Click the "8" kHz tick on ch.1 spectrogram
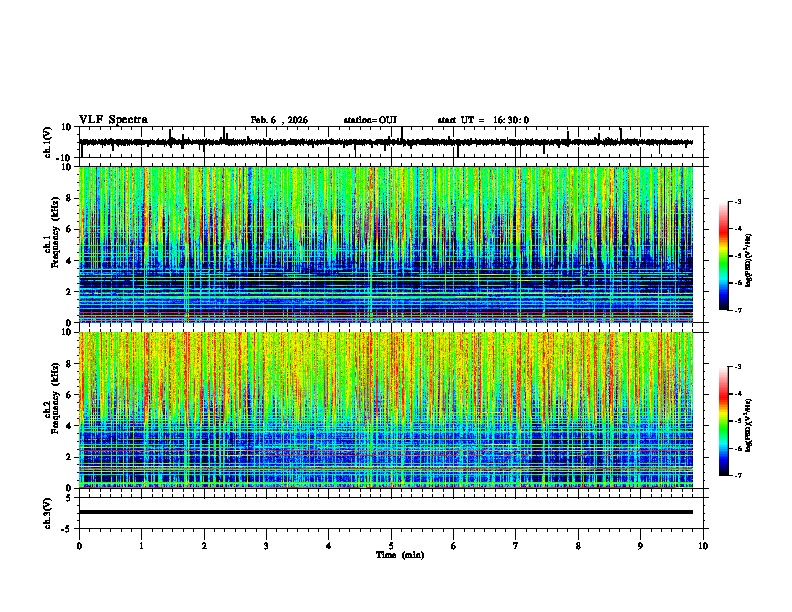 click(x=69, y=198)
